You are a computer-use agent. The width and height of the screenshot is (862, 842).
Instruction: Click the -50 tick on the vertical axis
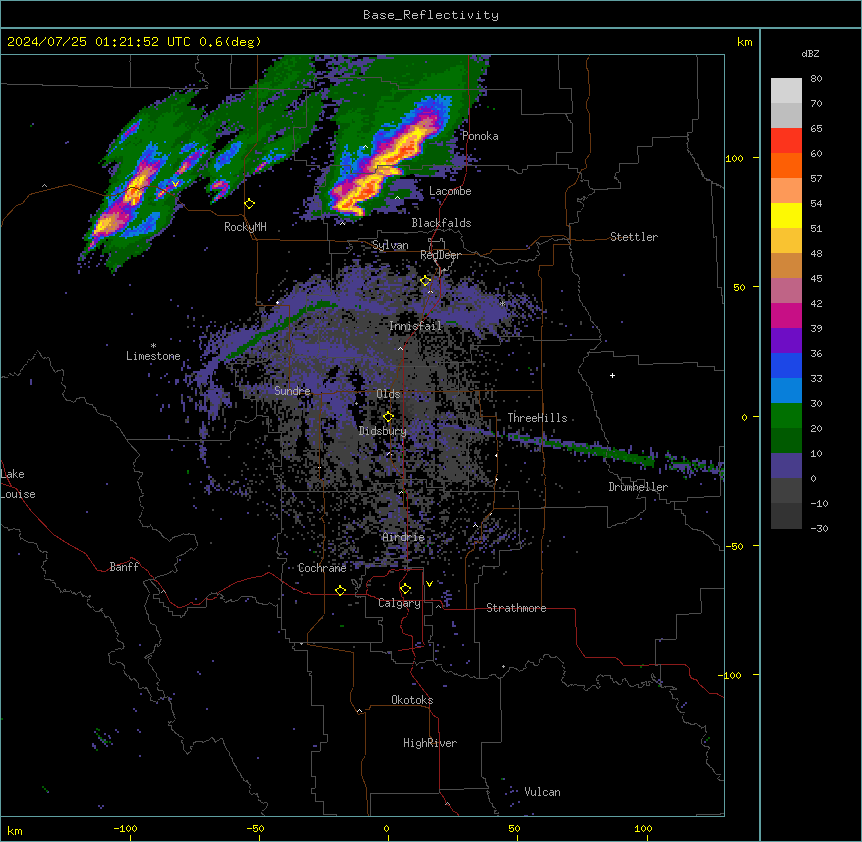(734, 546)
